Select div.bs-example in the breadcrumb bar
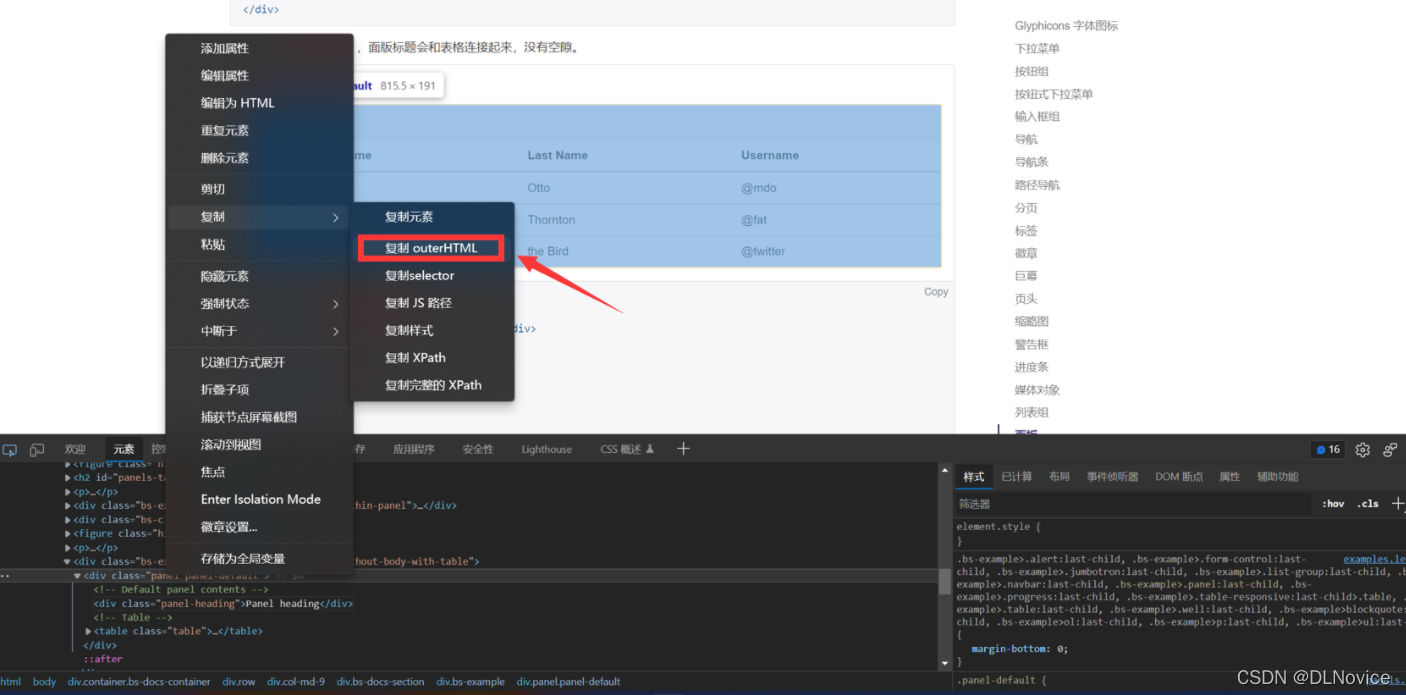The image size is (1406, 695). [x=470, y=682]
